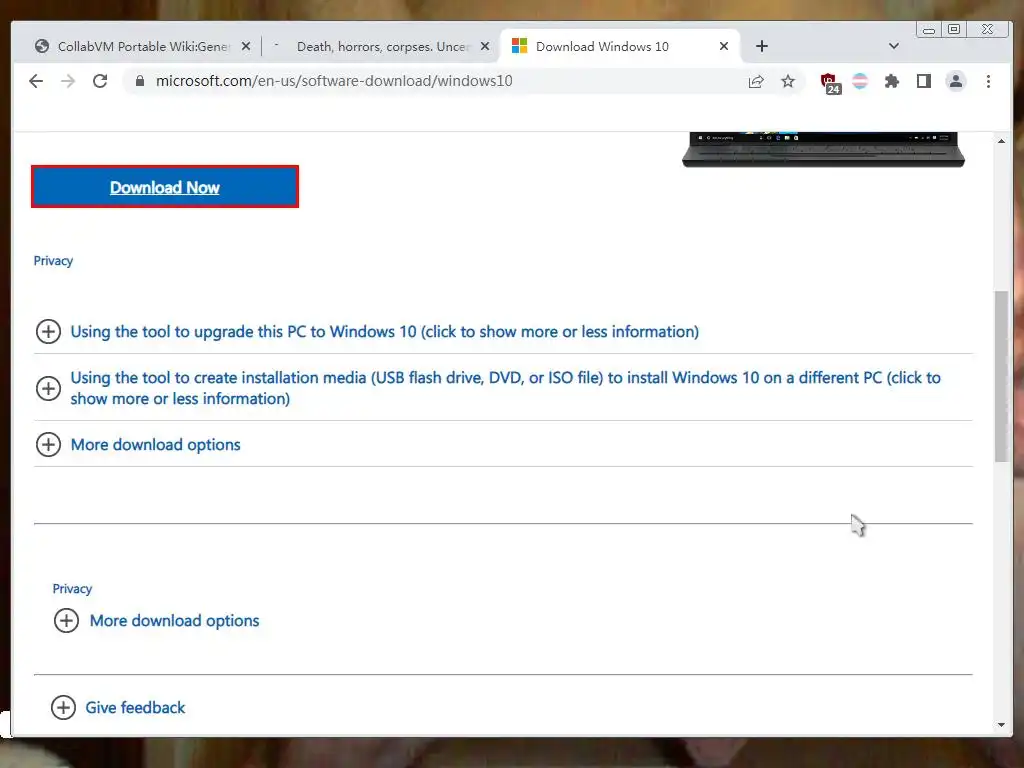Maximize the Chrome window
Viewport: 1024px width, 768px height.
[954, 29]
